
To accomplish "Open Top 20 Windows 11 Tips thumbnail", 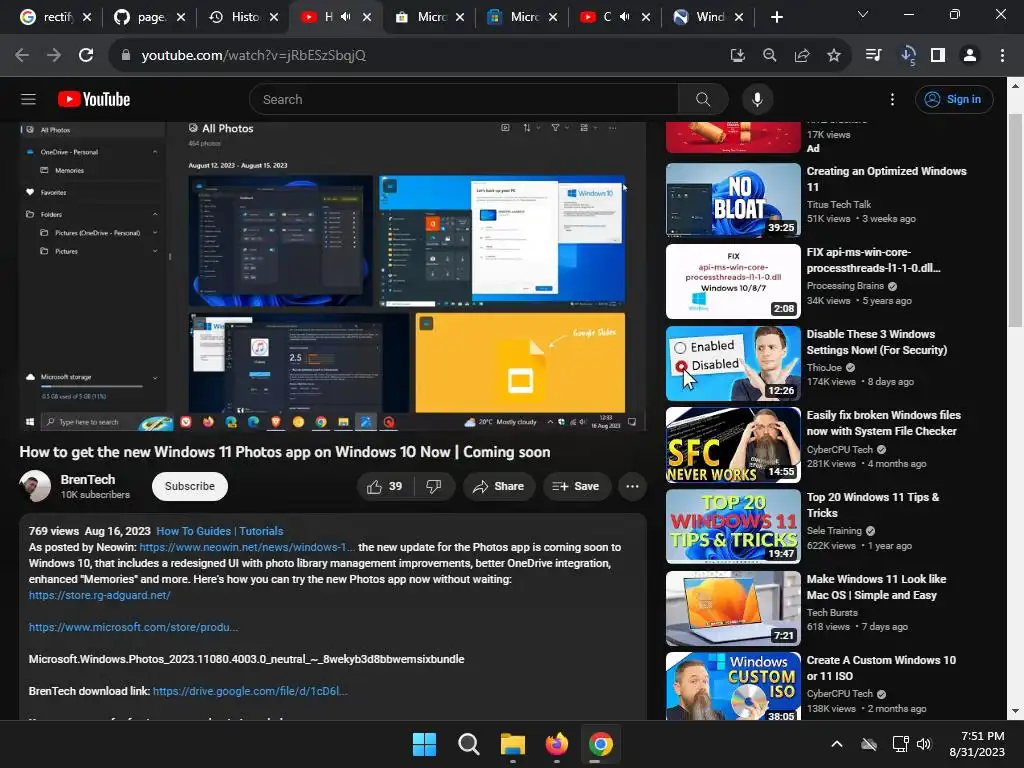I will point(733,526).
